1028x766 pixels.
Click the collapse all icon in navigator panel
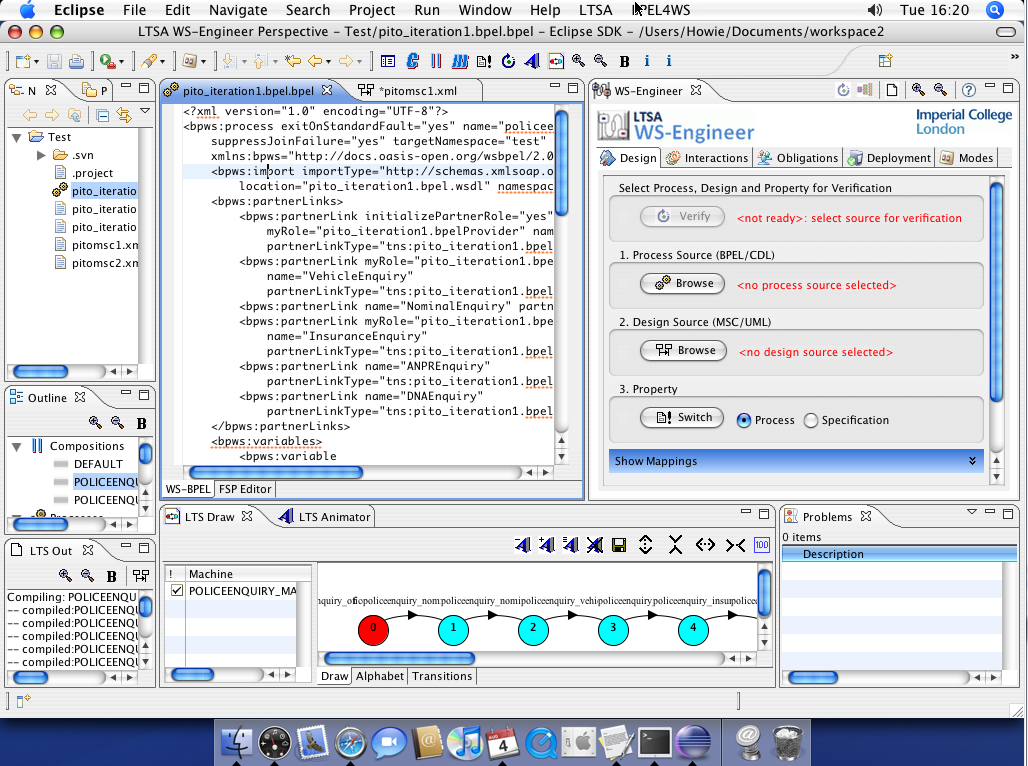click(x=102, y=116)
